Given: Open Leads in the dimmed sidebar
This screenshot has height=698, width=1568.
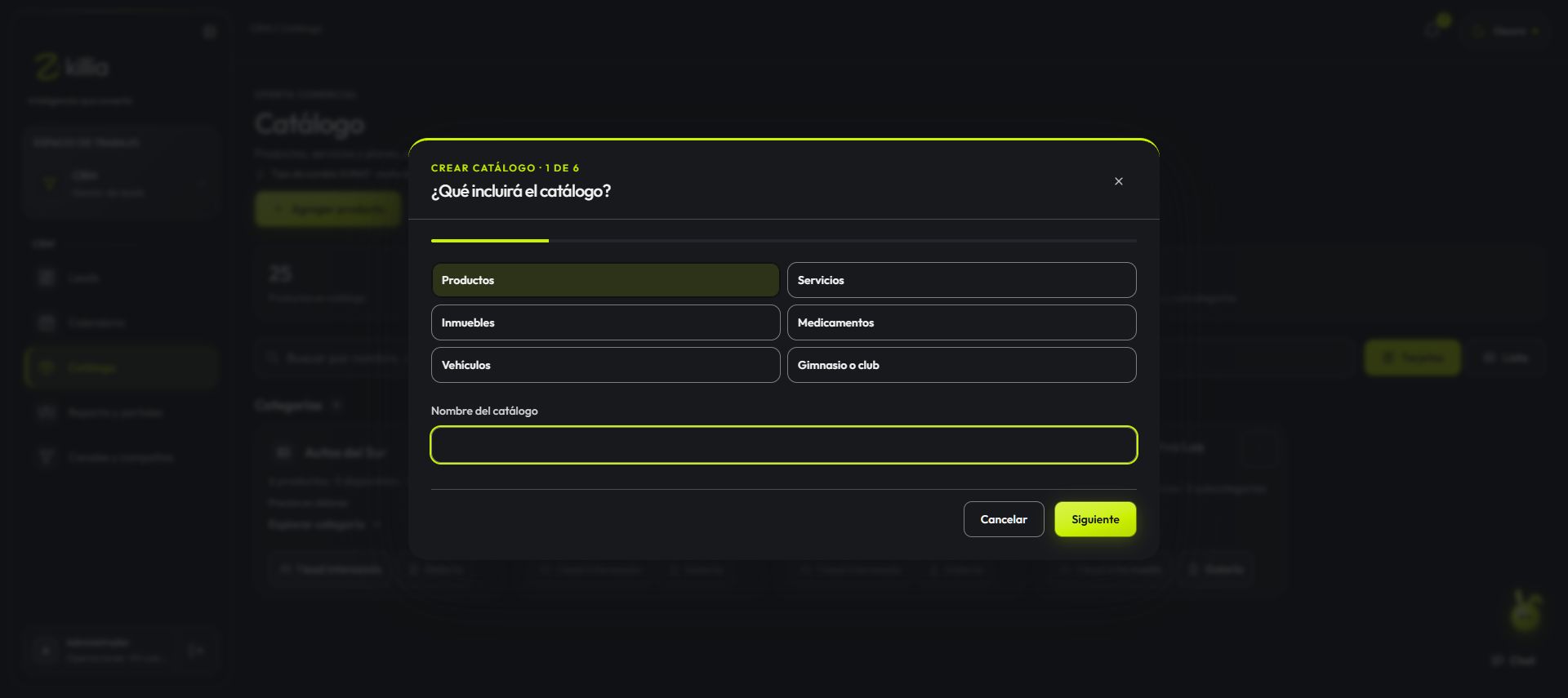Looking at the screenshot, I should pos(121,278).
